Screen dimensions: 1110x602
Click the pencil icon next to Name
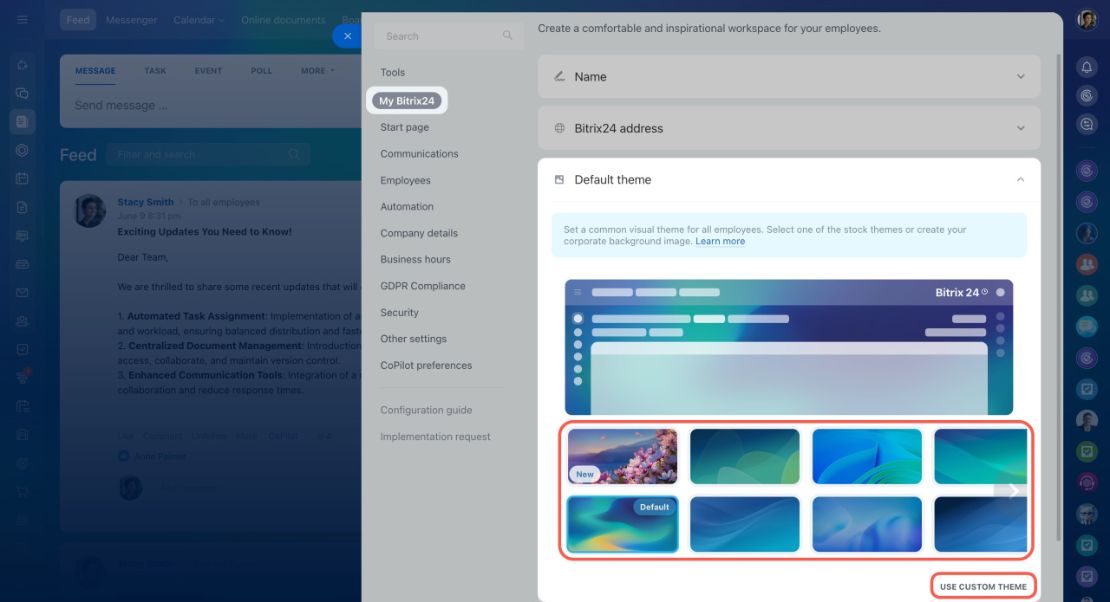pyautogui.click(x=559, y=76)
